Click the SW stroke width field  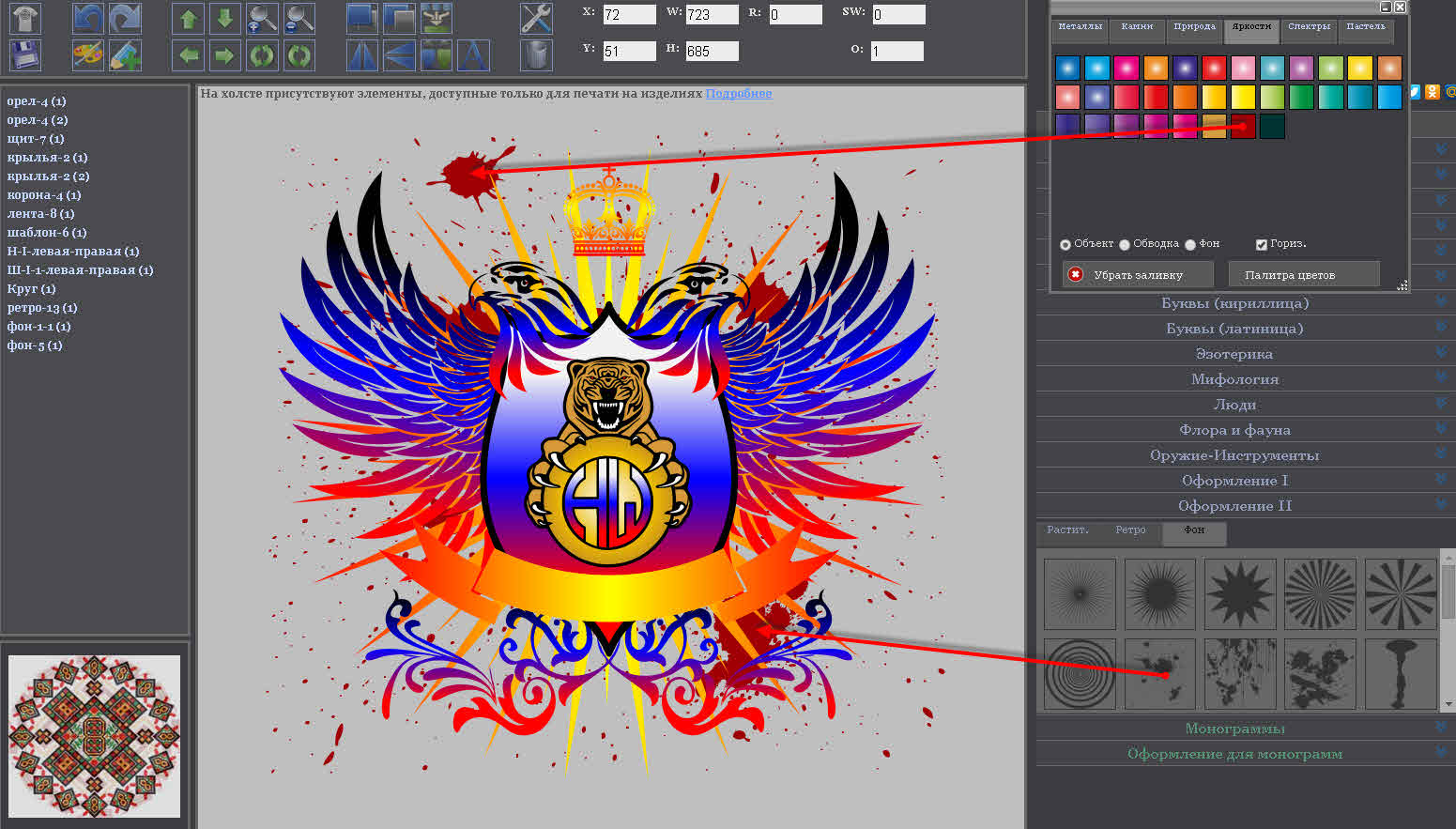(898, 14)
